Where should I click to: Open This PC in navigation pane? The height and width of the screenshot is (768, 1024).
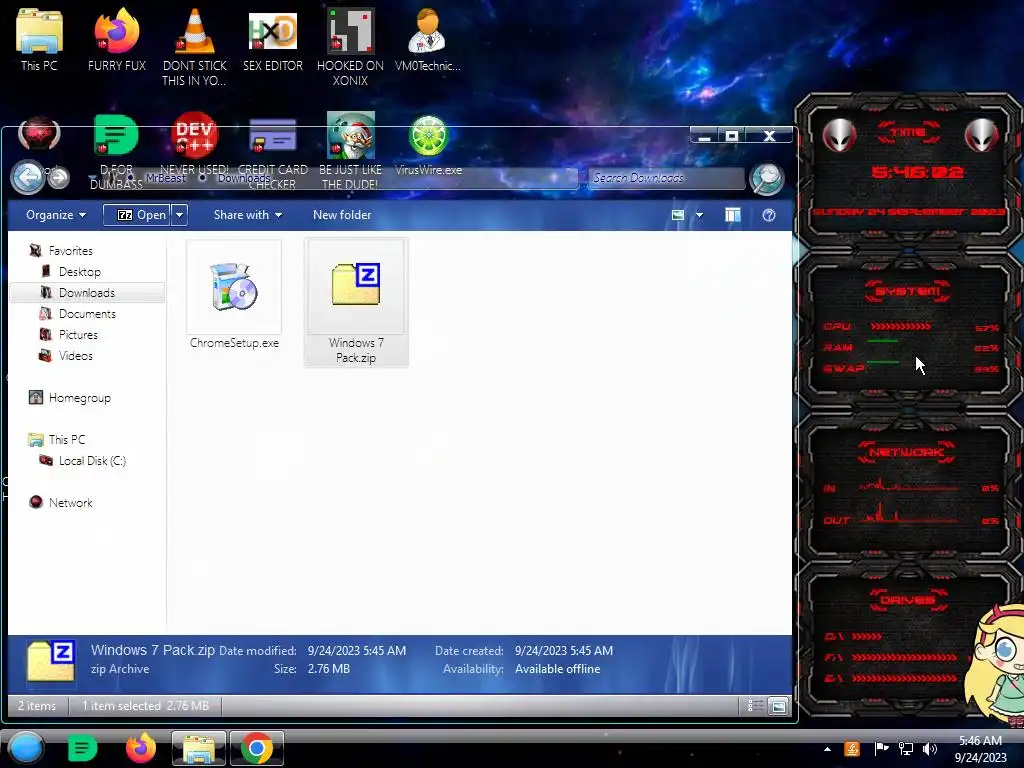(67, 440)
